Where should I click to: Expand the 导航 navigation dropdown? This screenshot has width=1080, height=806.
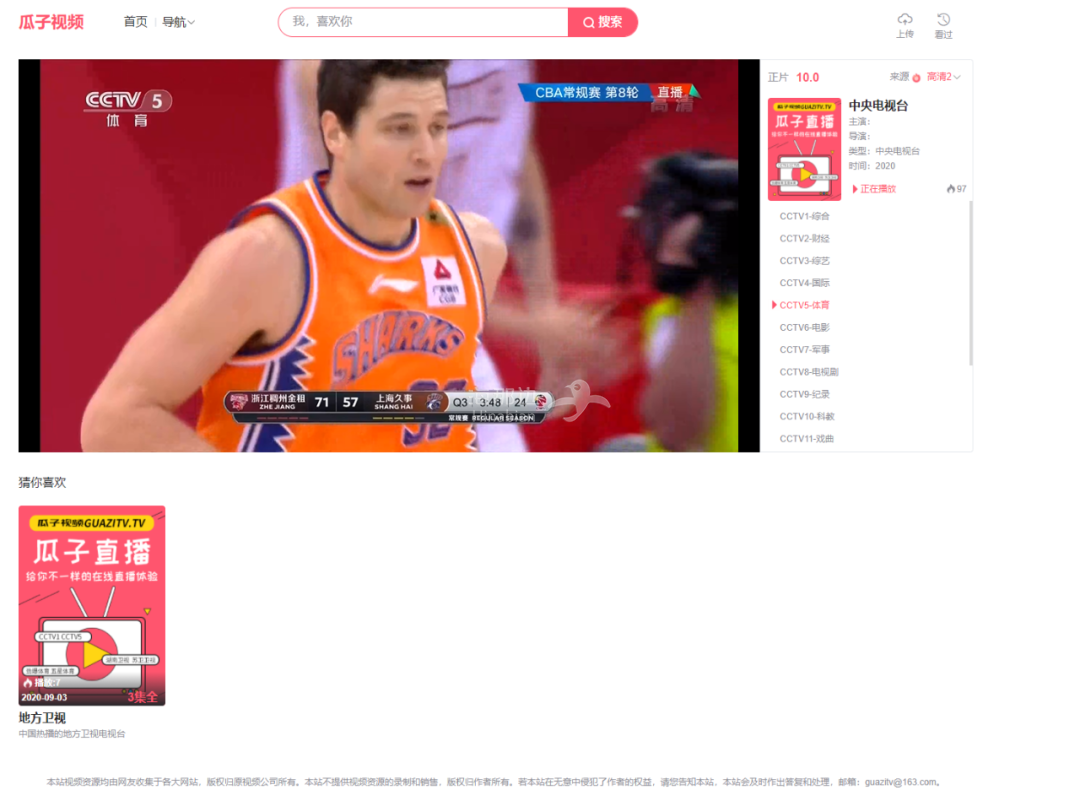click(x=178, y=22)
